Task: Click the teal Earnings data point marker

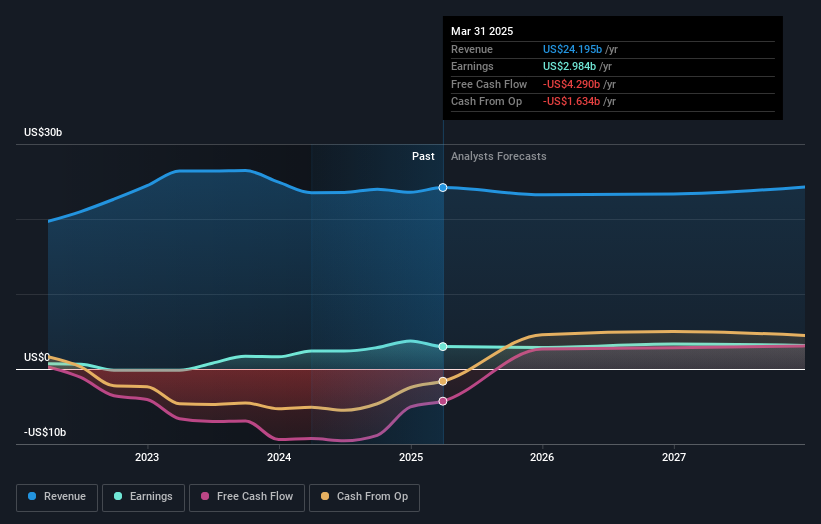Action: click(443, 347)
